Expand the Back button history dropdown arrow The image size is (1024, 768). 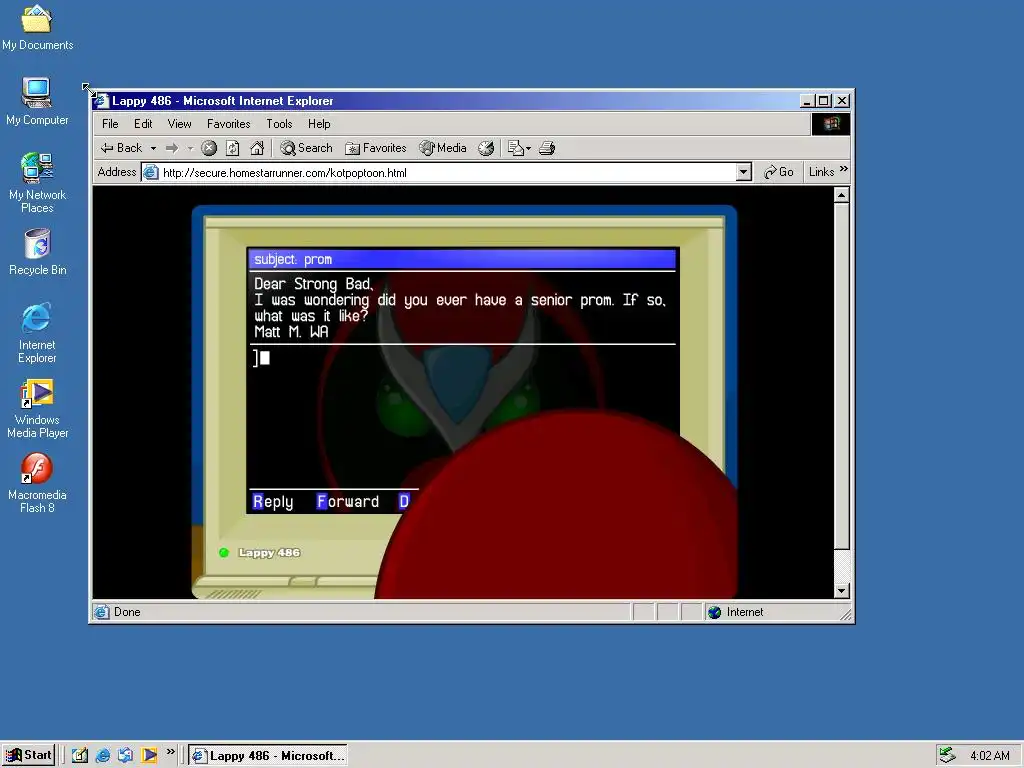click(x=153, y=148)
